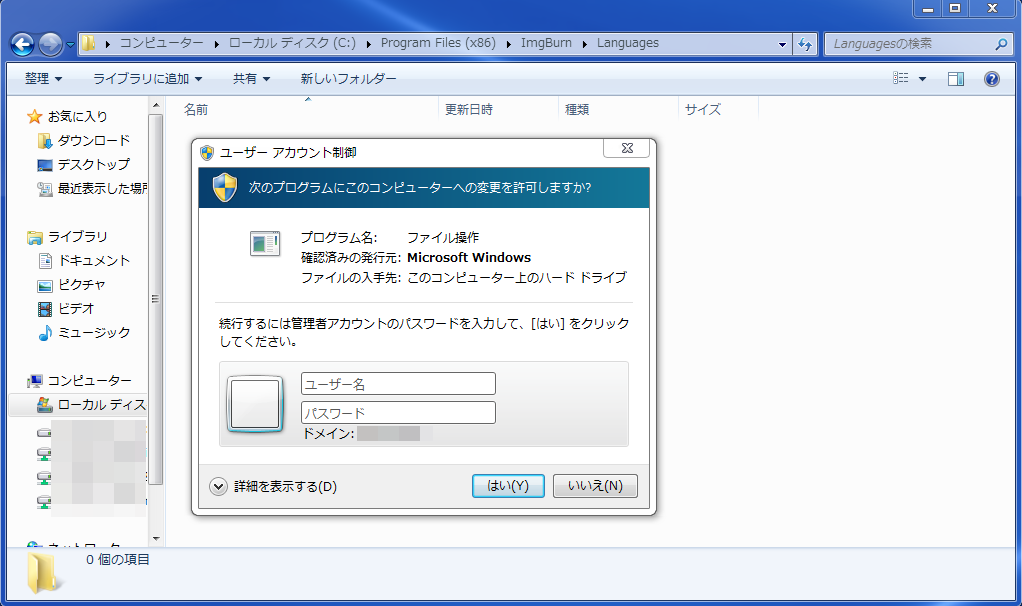The height and width of the screenshot is (606, 1022).
Task: Click the Languagesの検索 search field
Action: tap(911, 44)
